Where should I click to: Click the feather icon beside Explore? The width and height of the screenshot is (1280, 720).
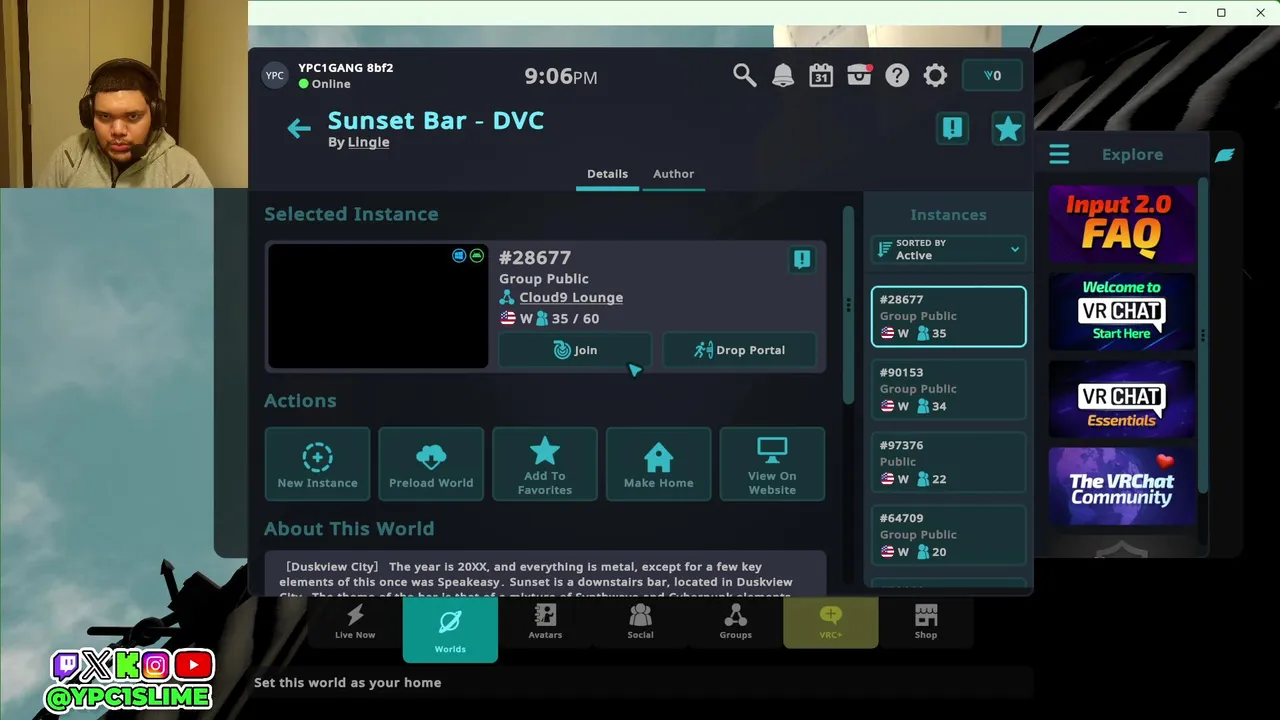[x=1224, y=155]
